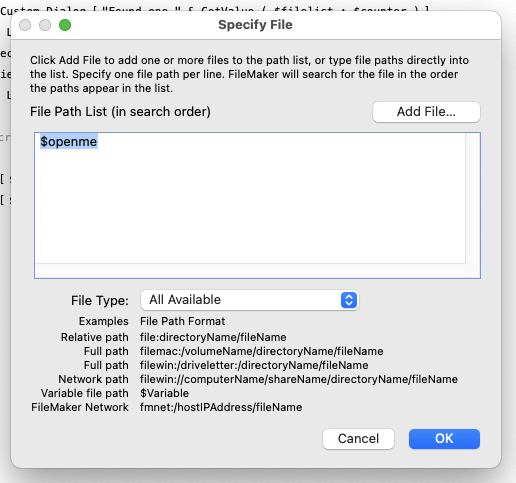516x483 pixels.
Task: Click the empty area of the file path list
Action: (x=250, y=207)
